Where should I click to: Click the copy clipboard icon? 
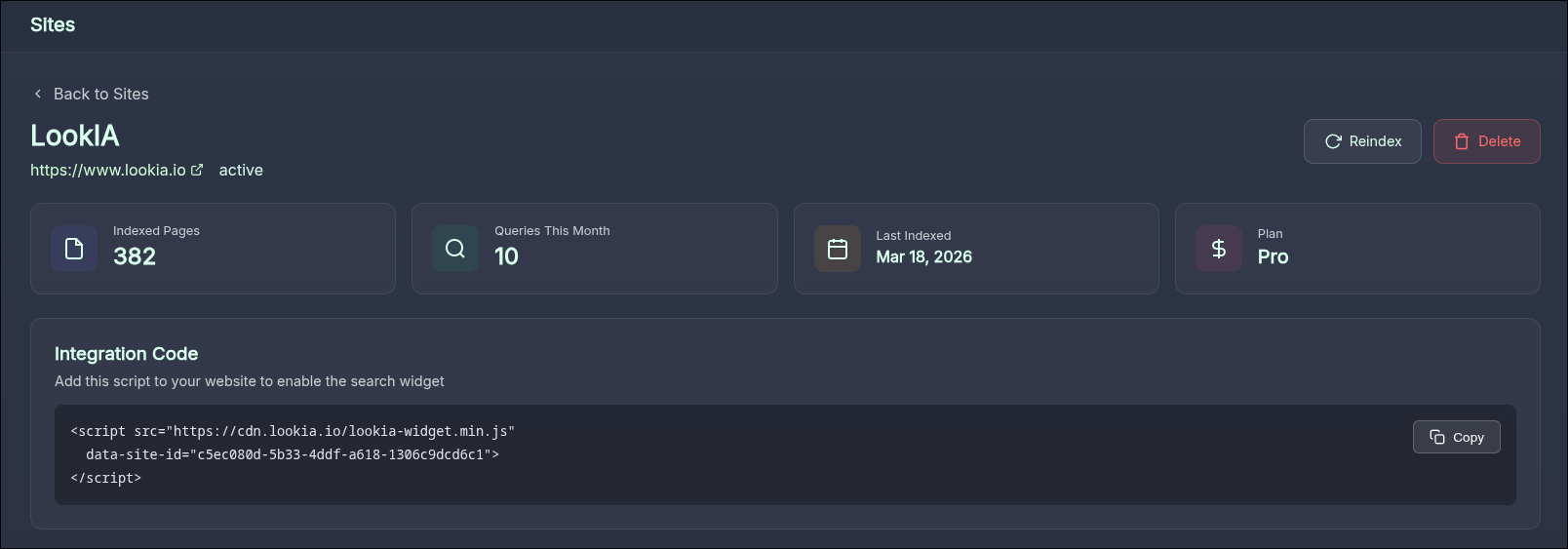(x=1437, y=437)
